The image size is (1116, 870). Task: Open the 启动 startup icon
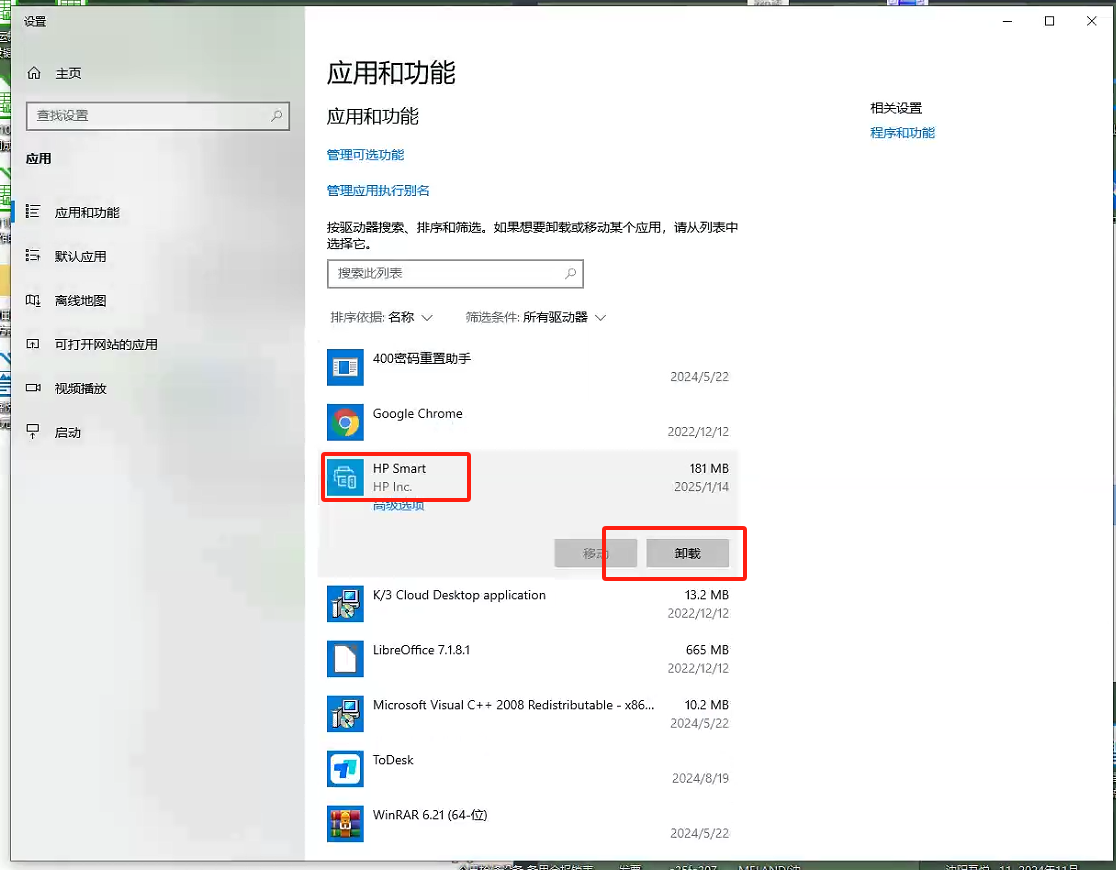click(x=33, y=431)
